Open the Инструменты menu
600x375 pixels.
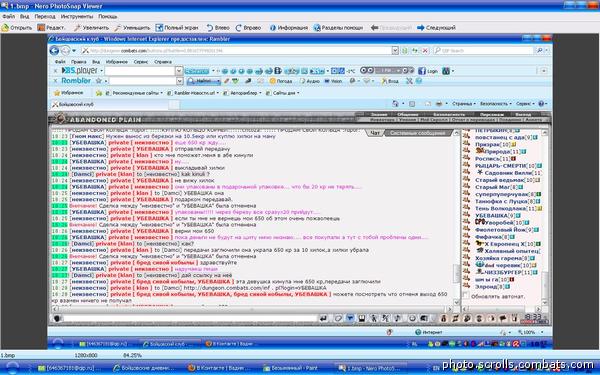pos(77,16)
